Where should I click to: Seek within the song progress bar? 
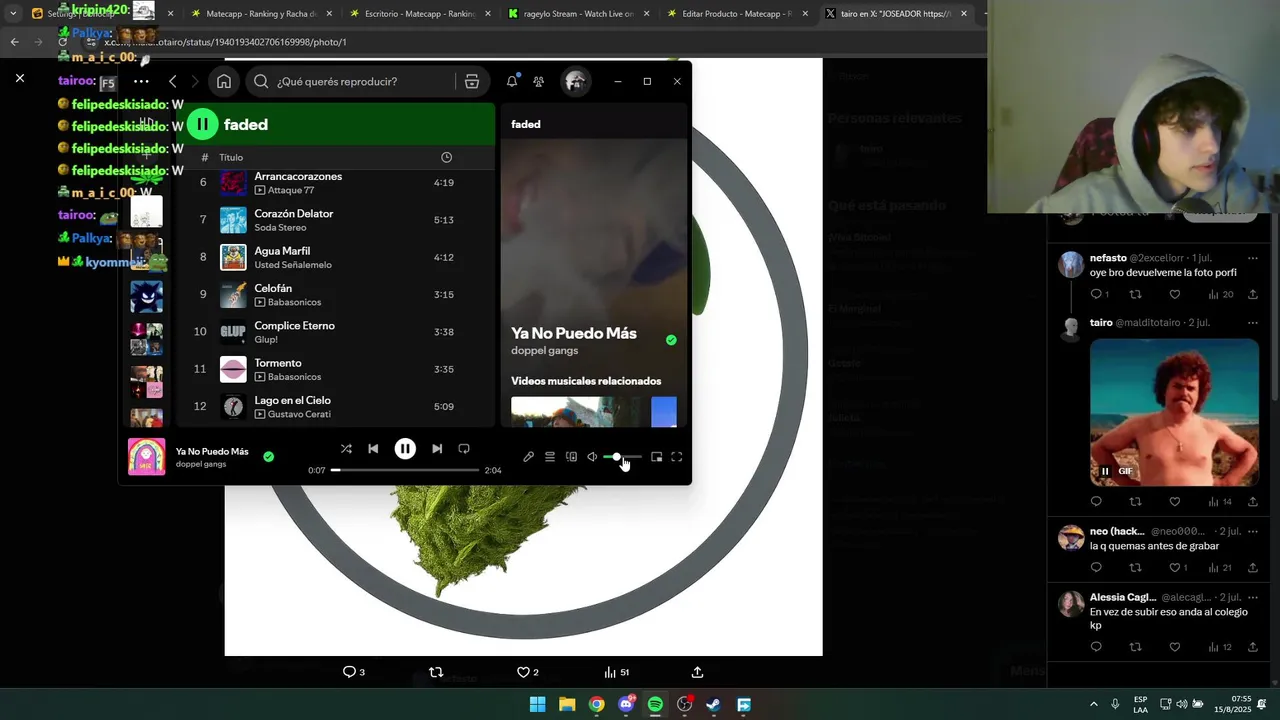(405, 470)
